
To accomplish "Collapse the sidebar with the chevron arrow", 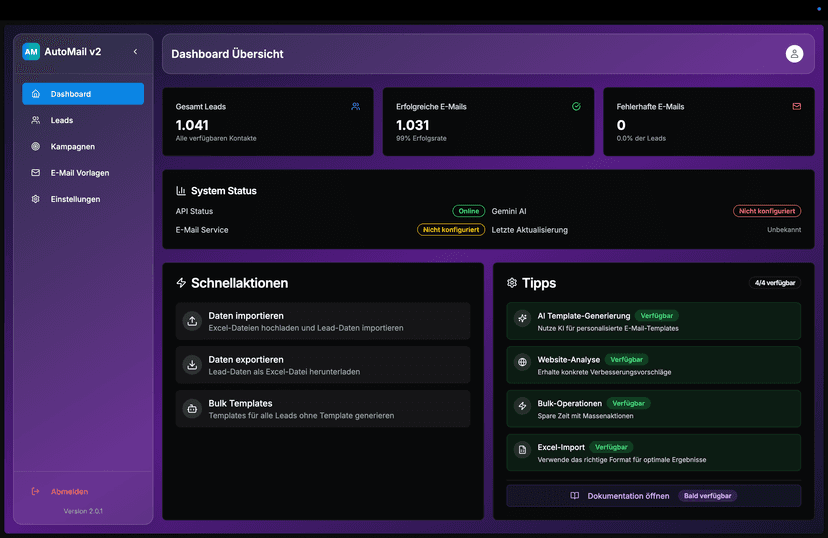I will pyautogui.click(x=135, y=52).
